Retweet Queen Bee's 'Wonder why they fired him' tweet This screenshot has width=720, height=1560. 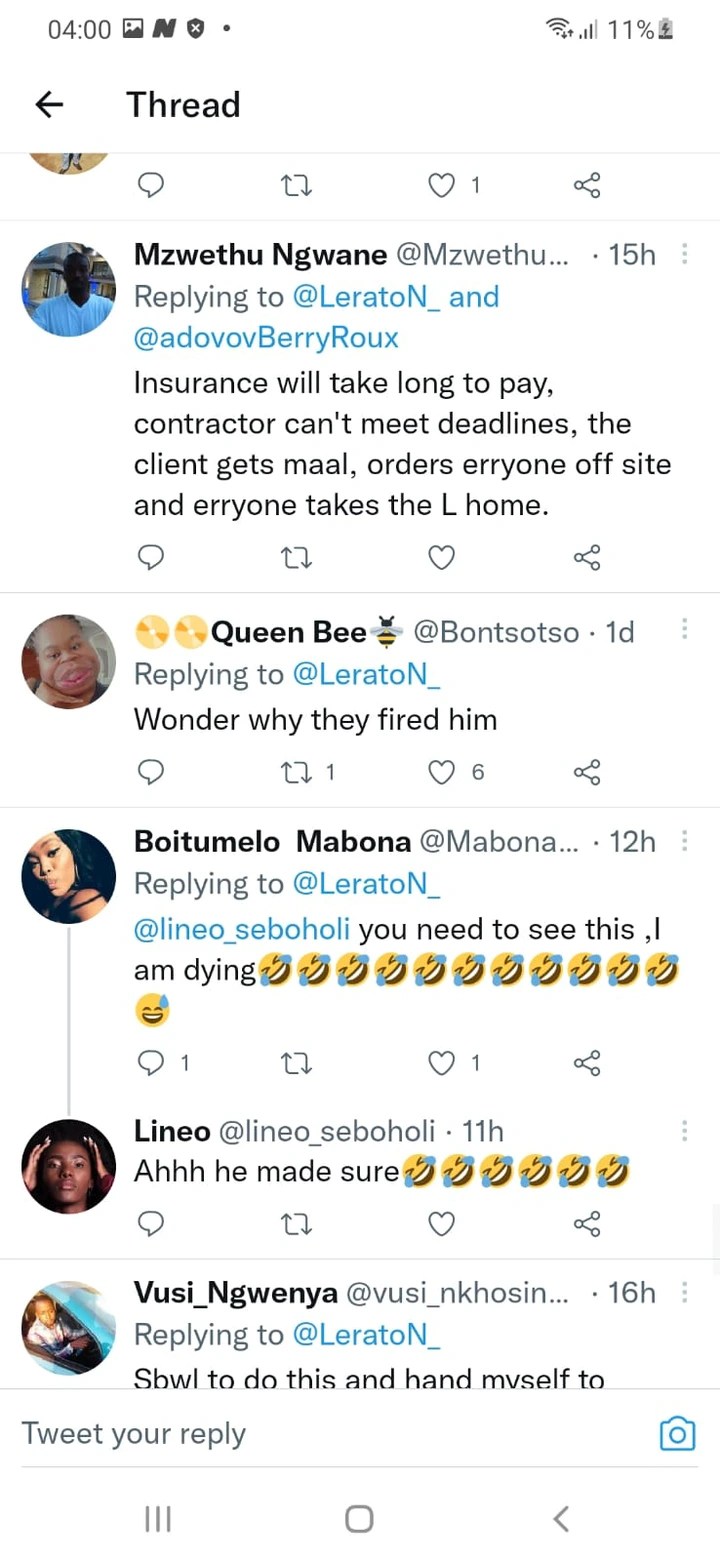[296, 772]
